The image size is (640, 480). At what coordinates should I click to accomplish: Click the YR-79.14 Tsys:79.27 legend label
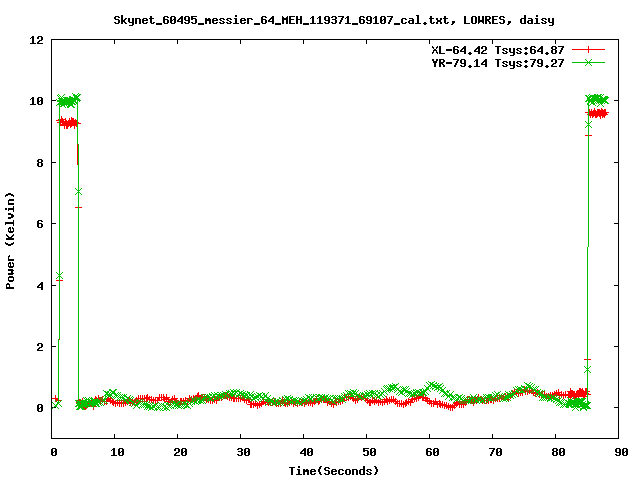[498, 63]
